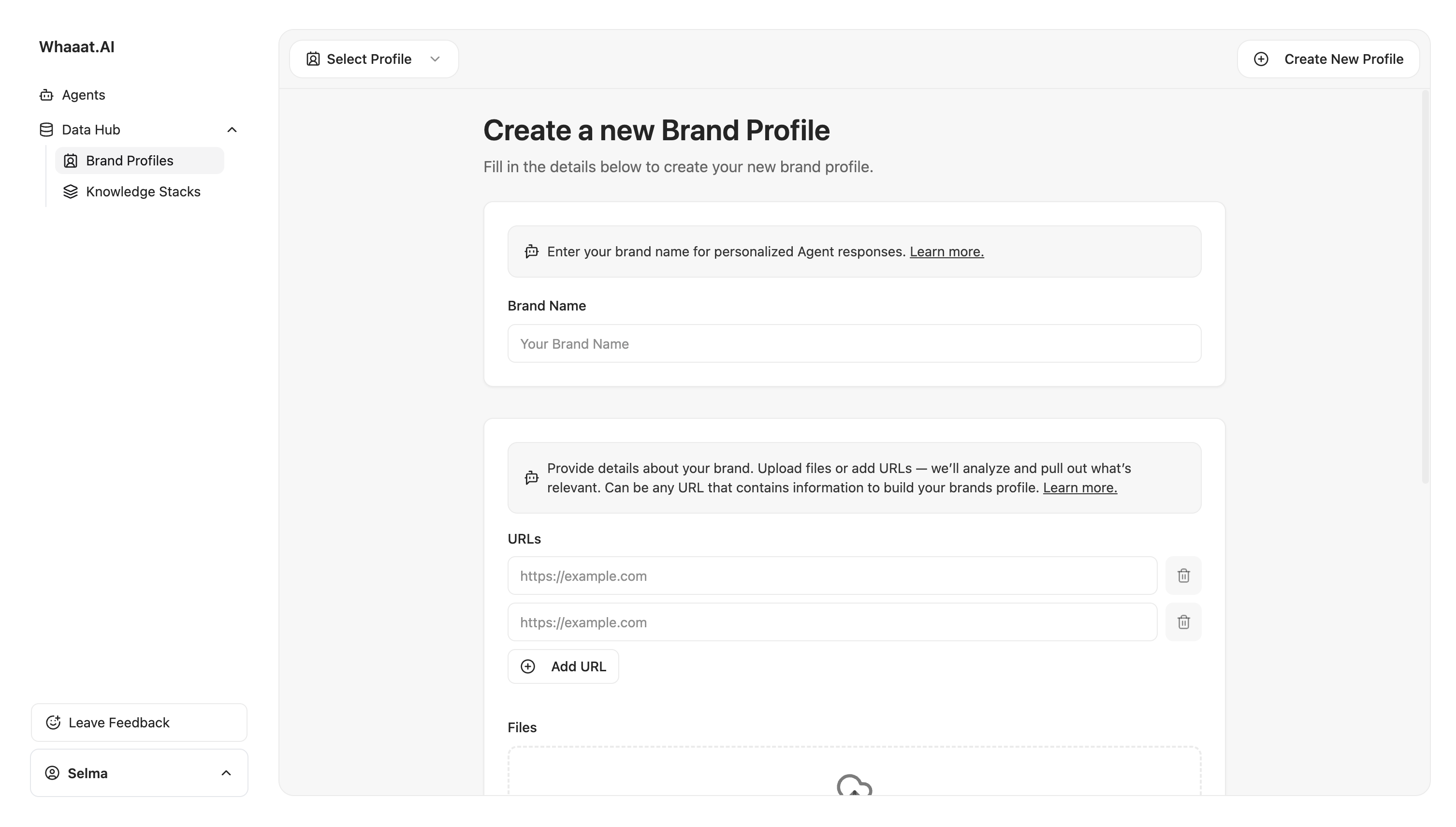Image resolution: width=1456 pixels, height=827 pixels.
Task: Click the cloud upload icon in Files
Action: click(854, 785)
